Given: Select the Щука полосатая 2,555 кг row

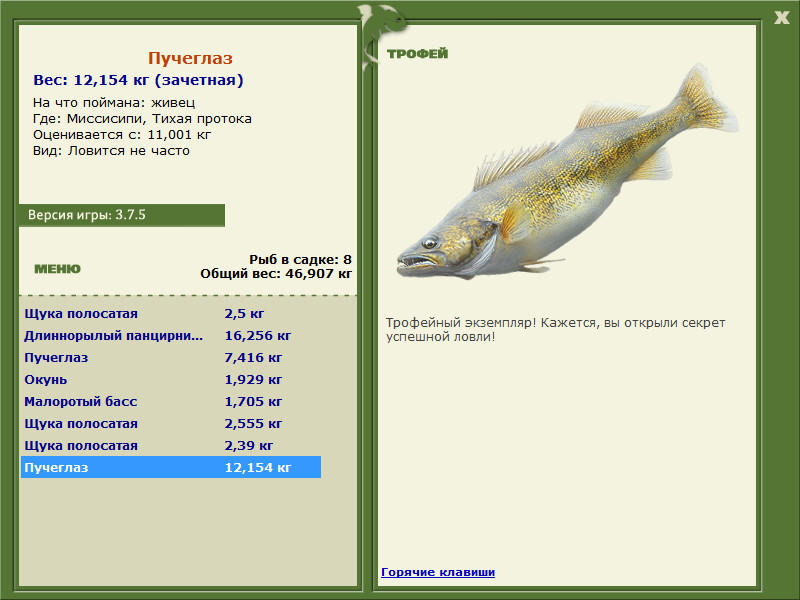Looking at the screenshot, I should click(x=171, y=423).
